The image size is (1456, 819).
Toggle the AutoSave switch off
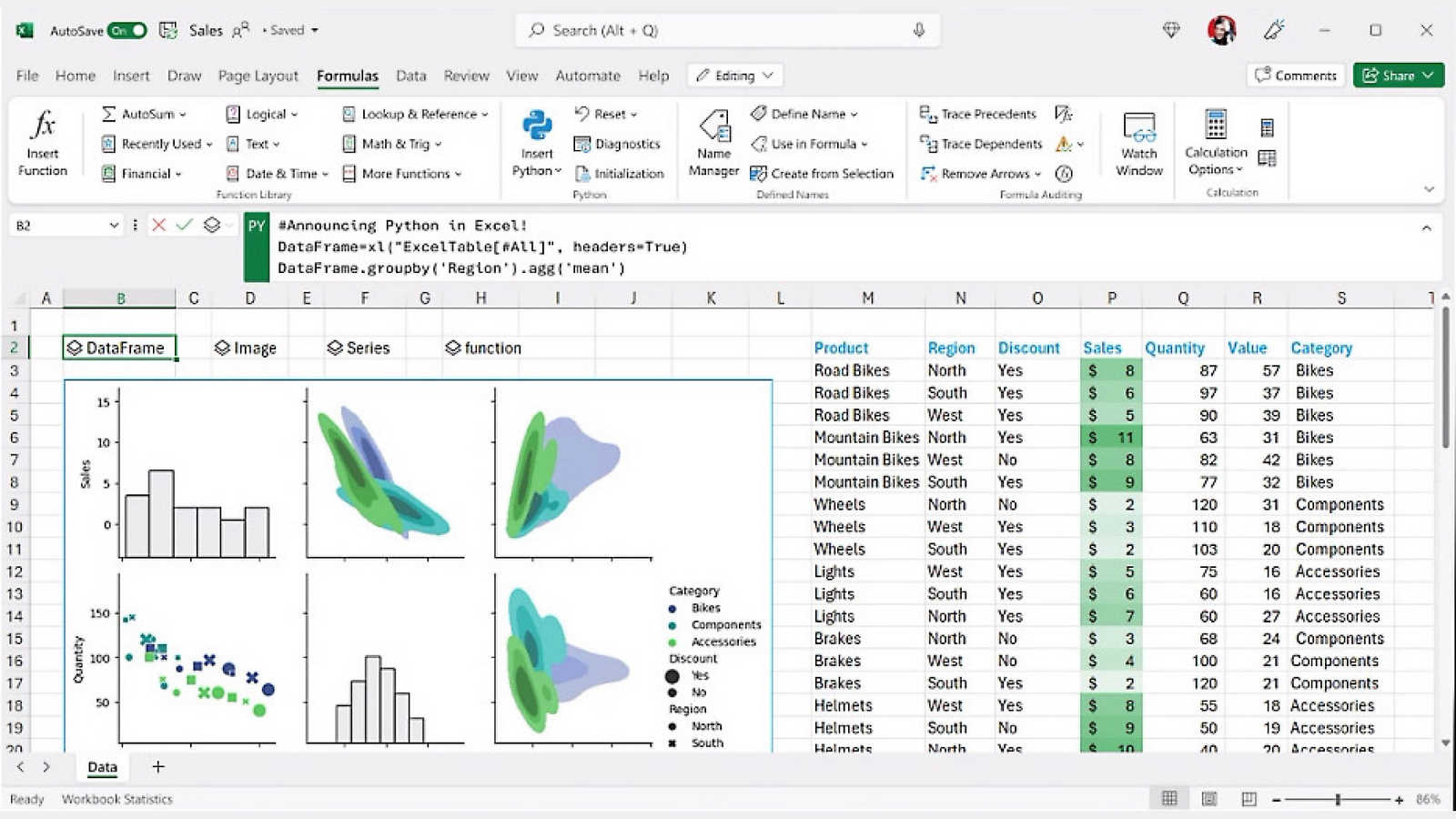coord(126,30)
